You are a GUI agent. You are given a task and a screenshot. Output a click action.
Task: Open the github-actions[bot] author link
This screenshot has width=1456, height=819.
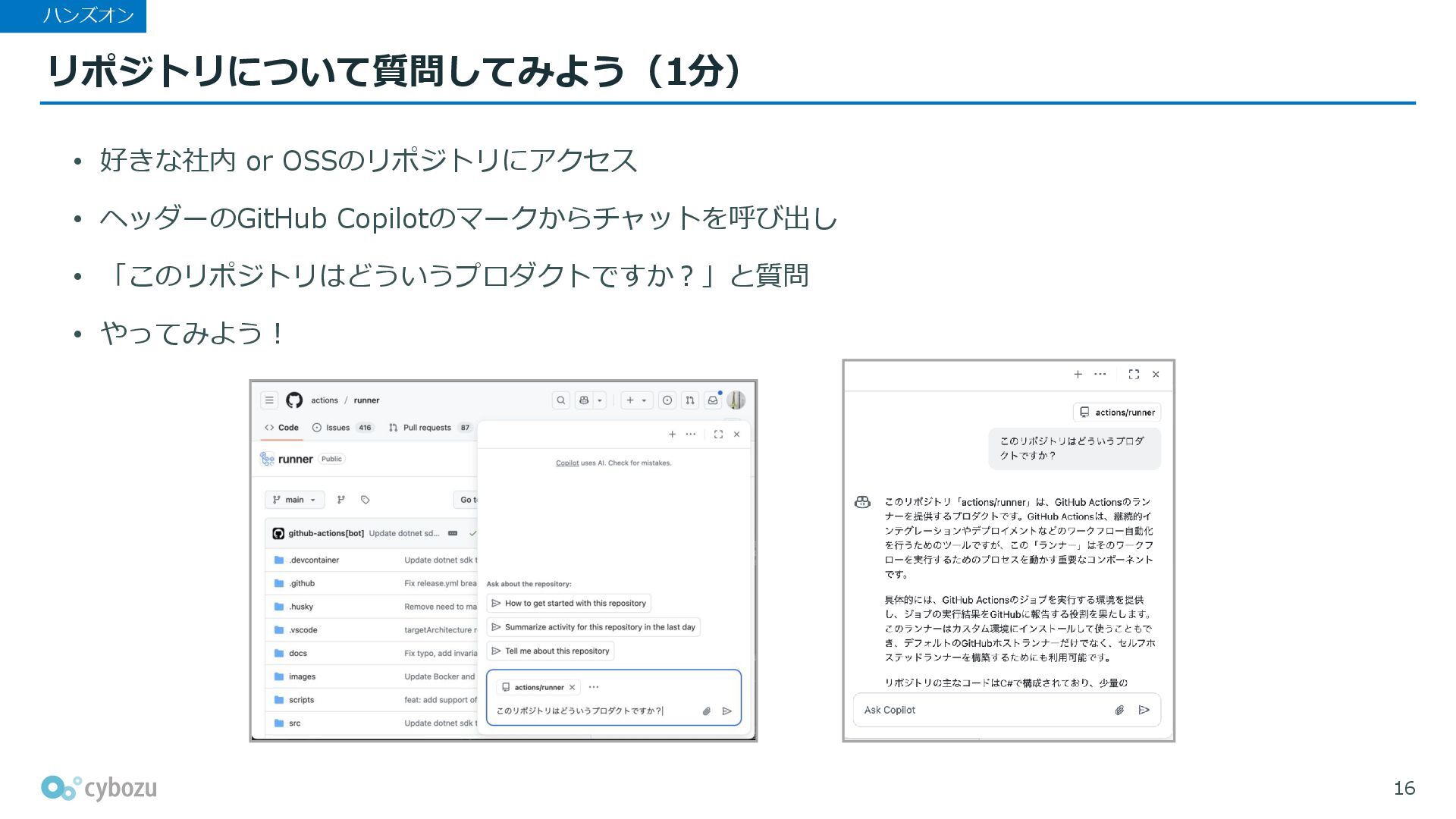click(326, 533)
